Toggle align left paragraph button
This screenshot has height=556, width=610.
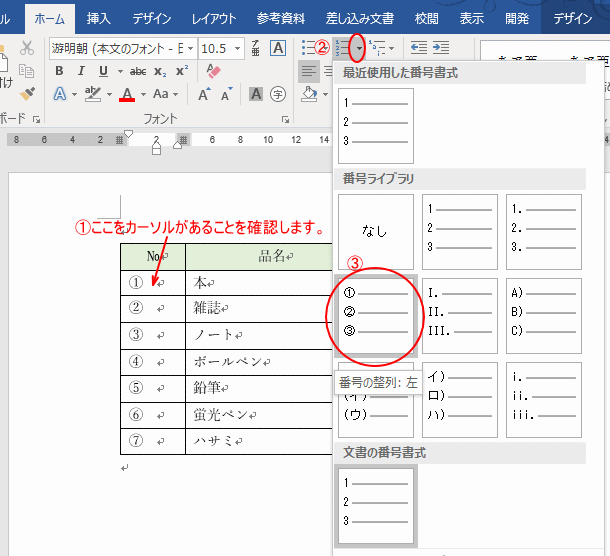(x=309, y=71)
